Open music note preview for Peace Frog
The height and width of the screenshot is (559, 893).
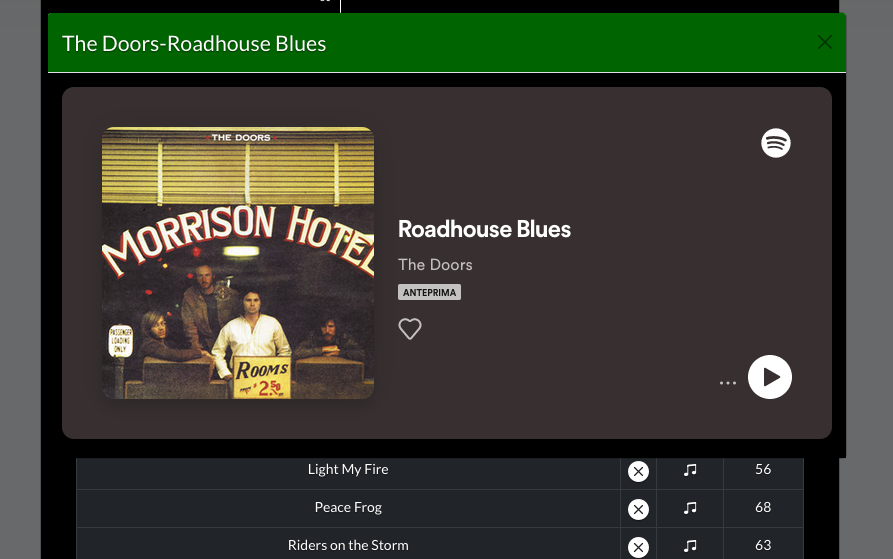pos(690,508)
